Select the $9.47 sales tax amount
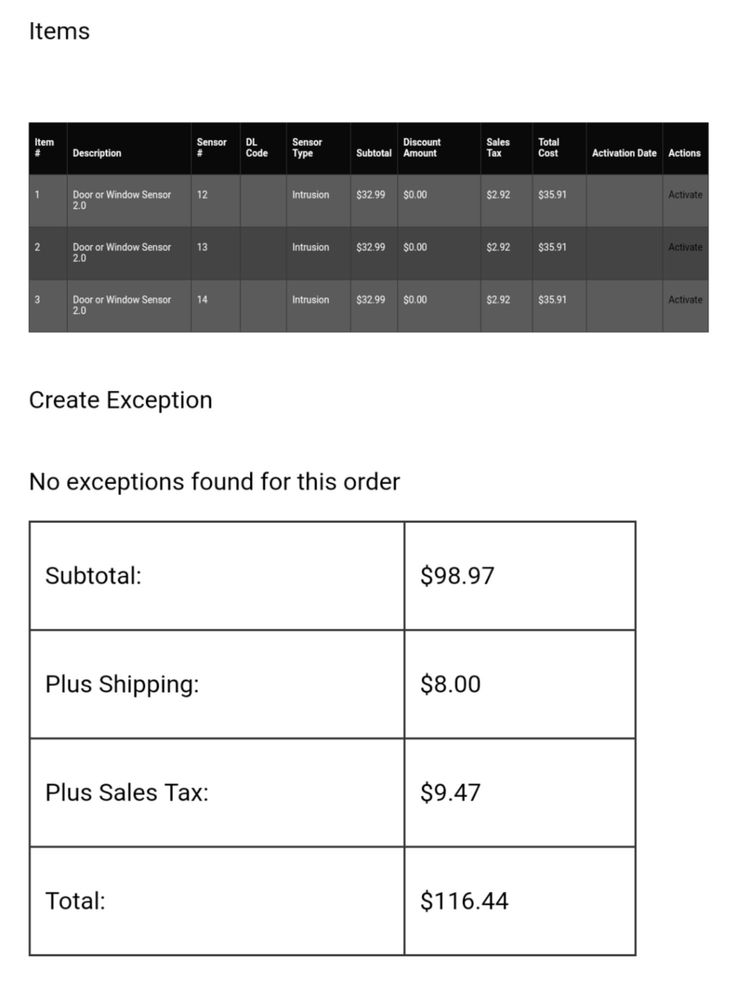This screenshot has height=1000, width=736. (450, 792)
